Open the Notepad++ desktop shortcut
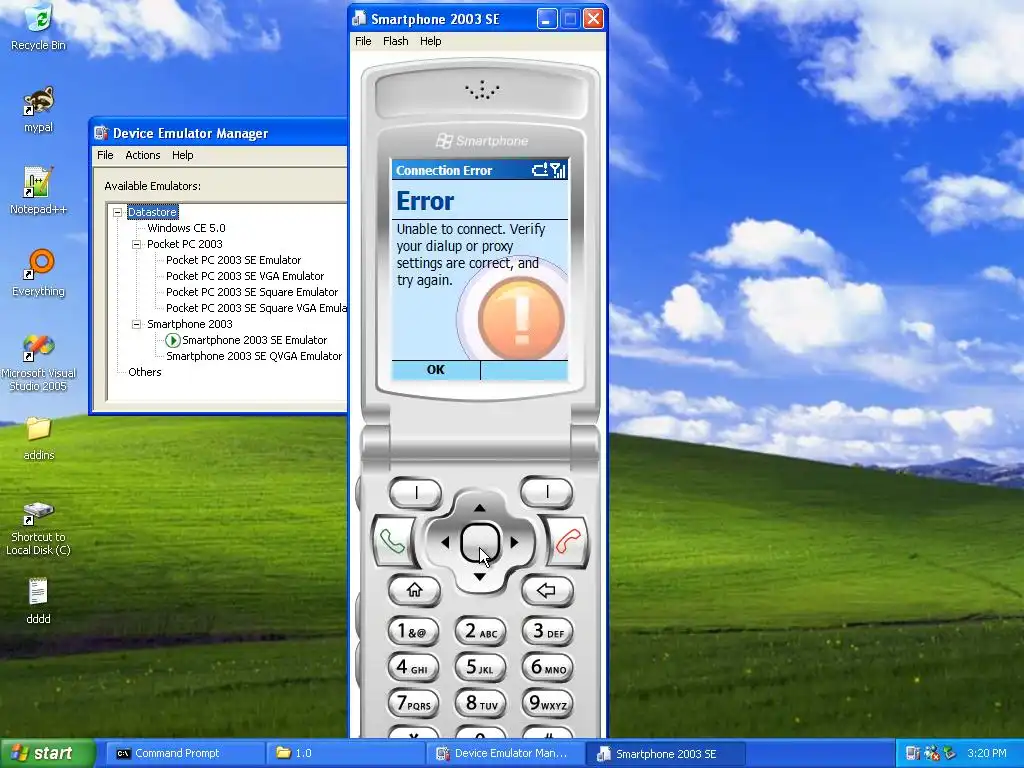 (x=39, y=191)
